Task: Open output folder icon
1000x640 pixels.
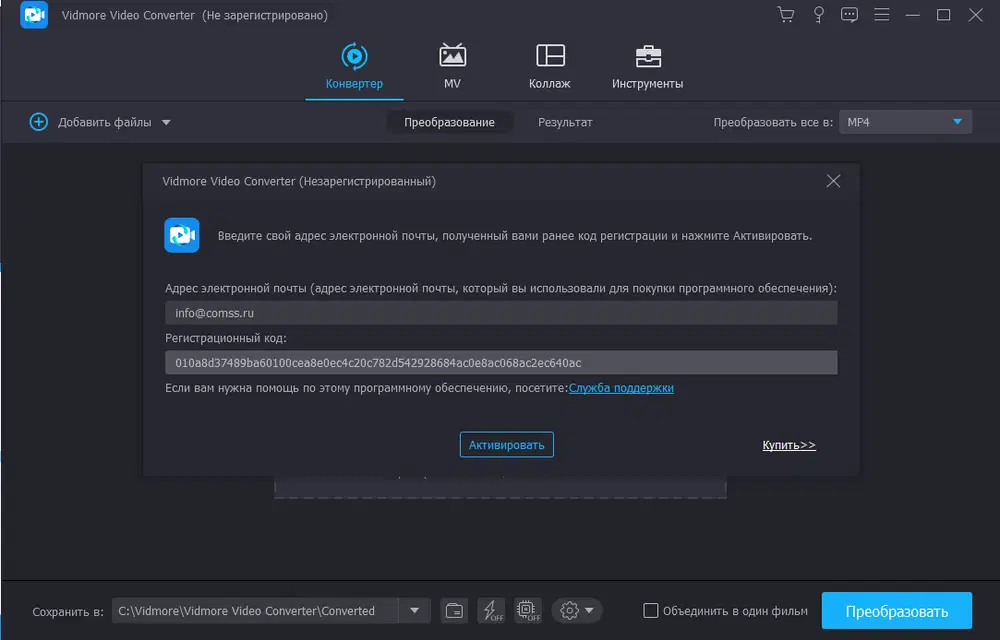Action: pyautogui.click(x=454, y=611)
